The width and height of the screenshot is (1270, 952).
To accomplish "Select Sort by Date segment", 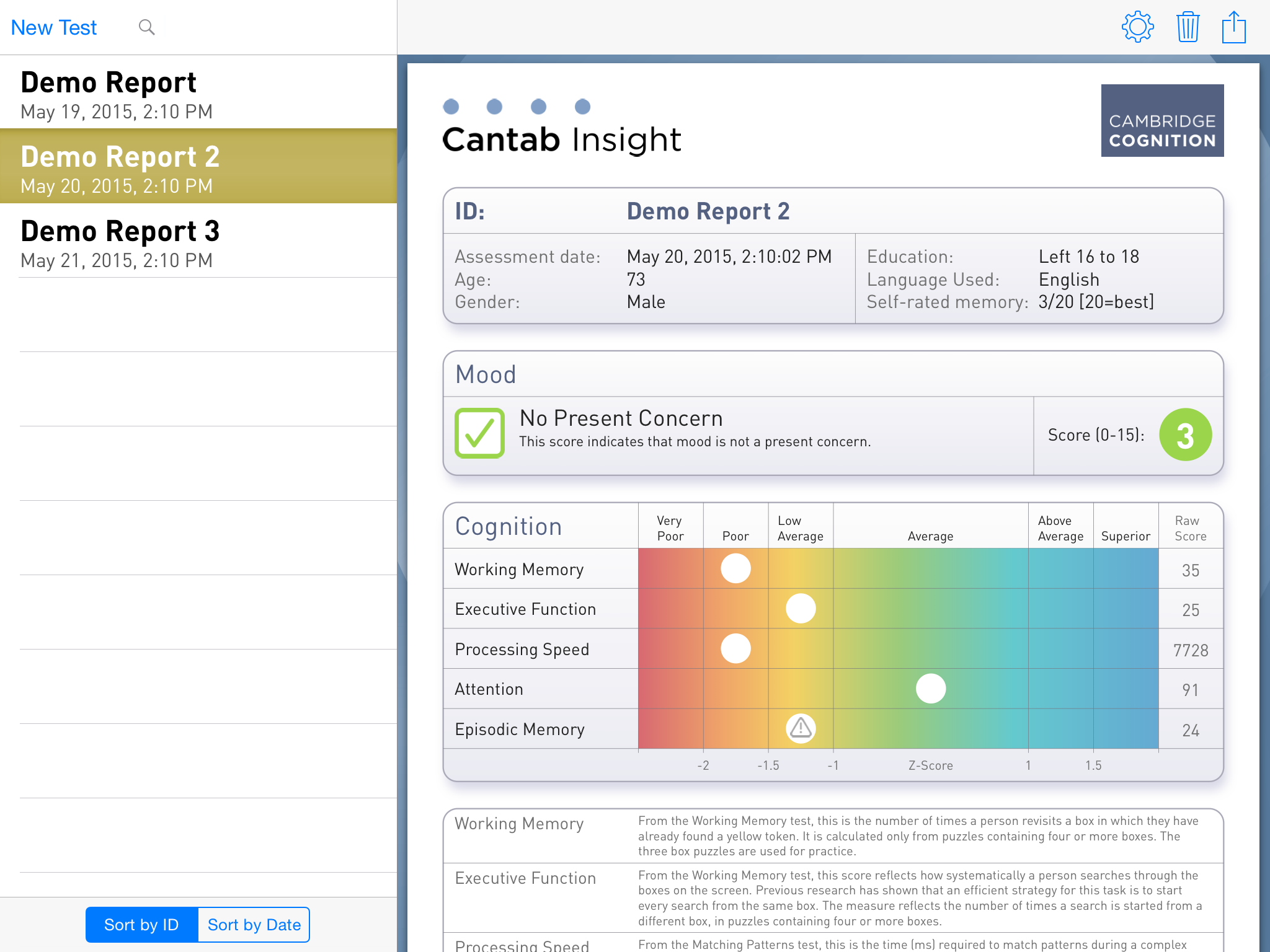I will point(254,925).
